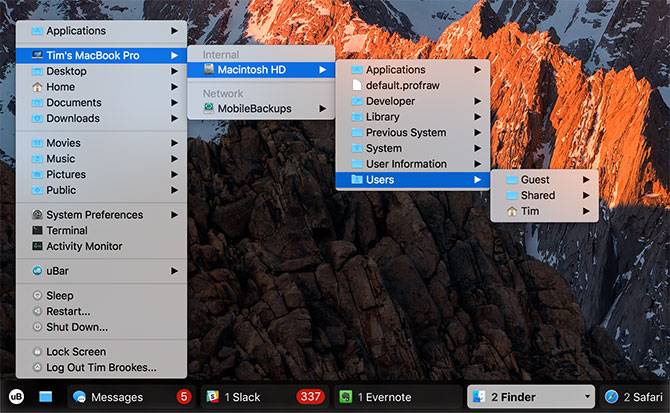The image size is (670, 413).
Task: Click the MobileBackups drive icon
Action: pyautogui.click(x=209, y=108)
